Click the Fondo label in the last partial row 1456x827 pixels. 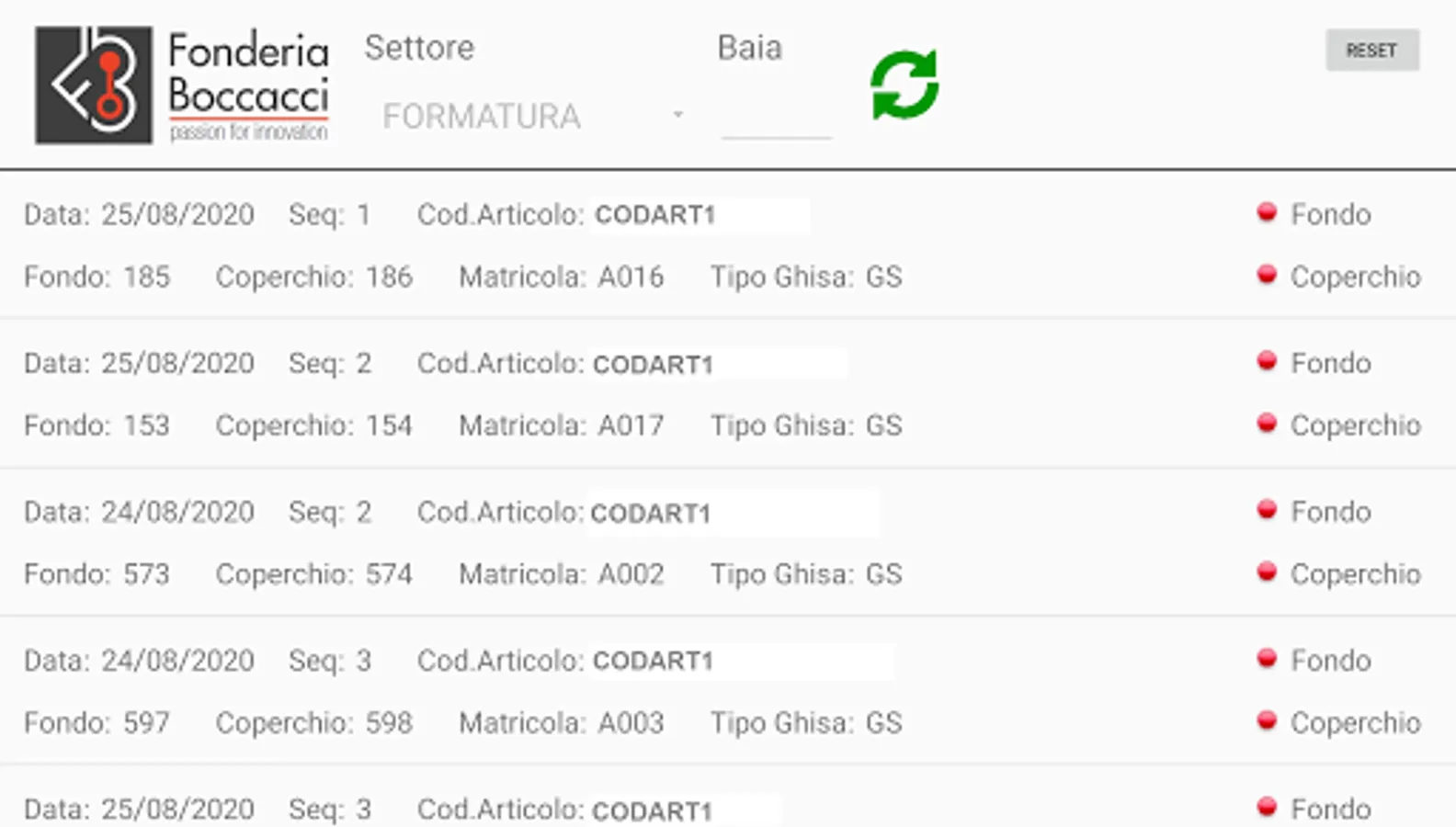1330,809
